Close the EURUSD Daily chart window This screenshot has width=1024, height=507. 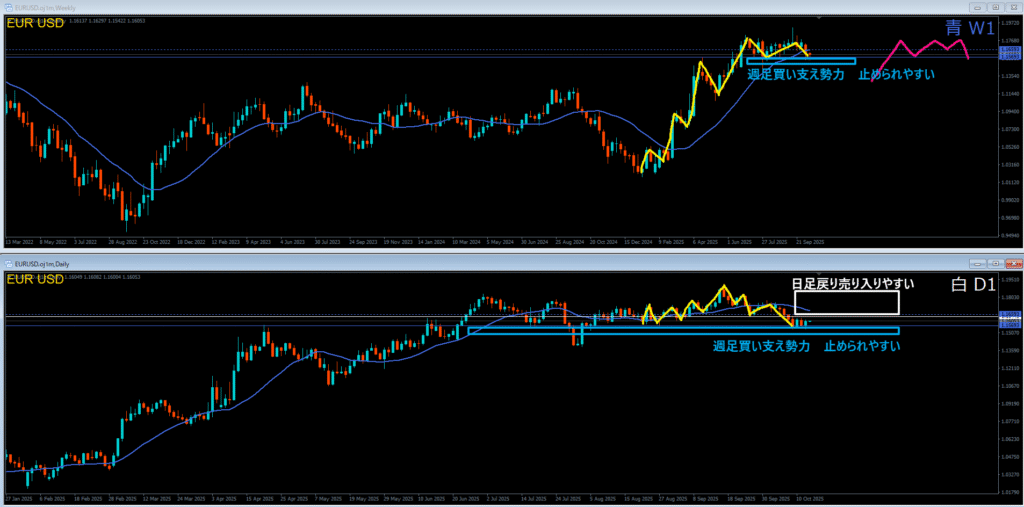pyautogui.click(x=1012, y=264)
